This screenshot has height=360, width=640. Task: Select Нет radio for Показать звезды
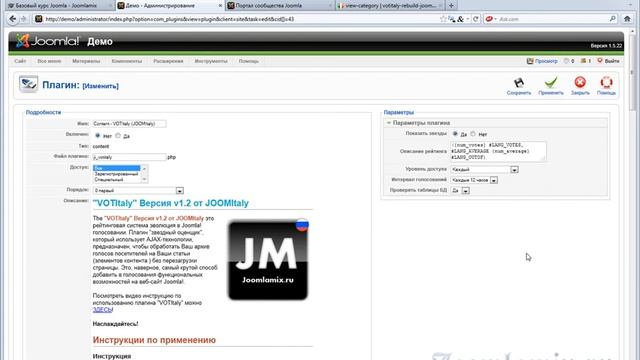473,134
